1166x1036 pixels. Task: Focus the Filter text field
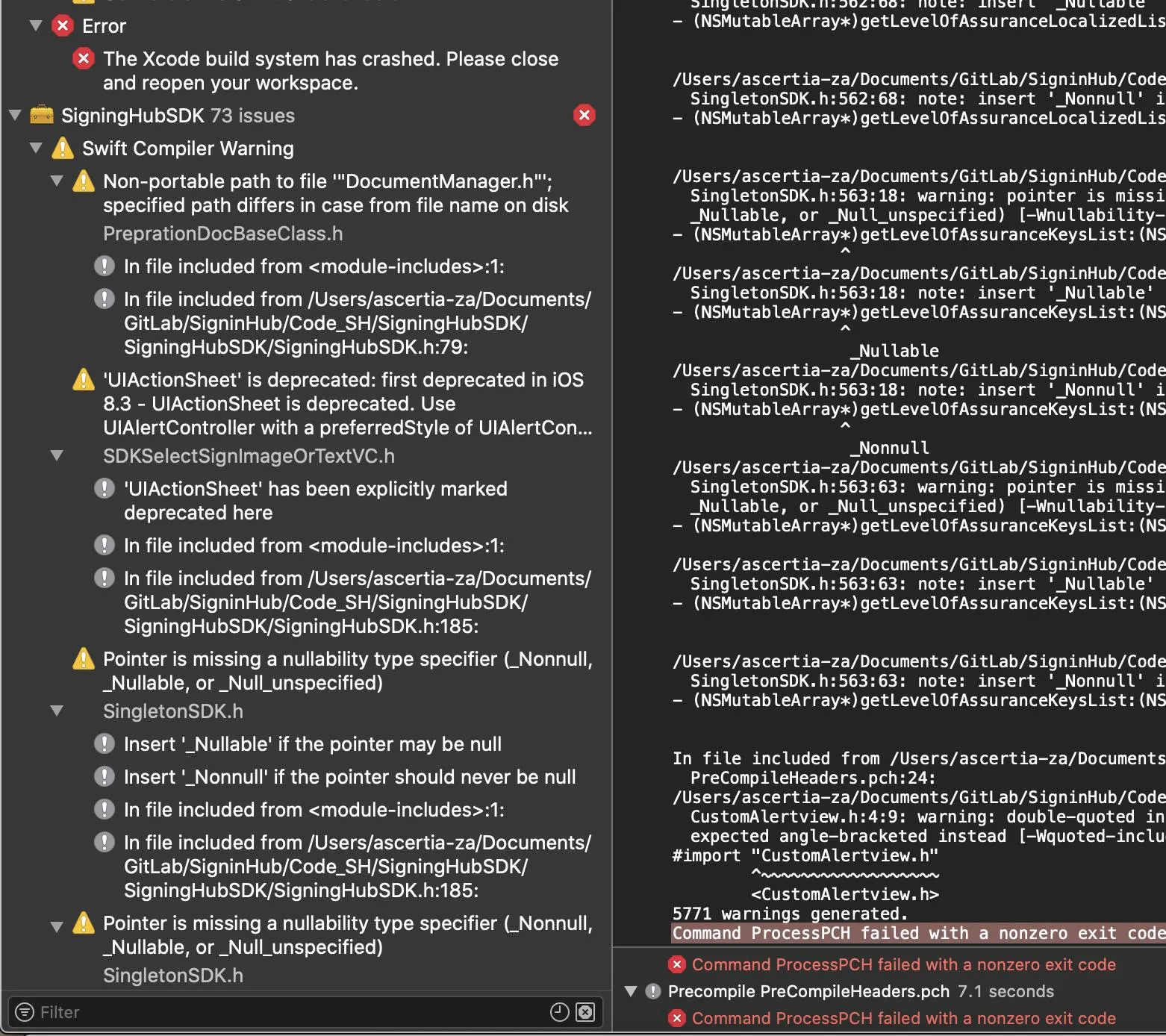[x=305, y=1011]
